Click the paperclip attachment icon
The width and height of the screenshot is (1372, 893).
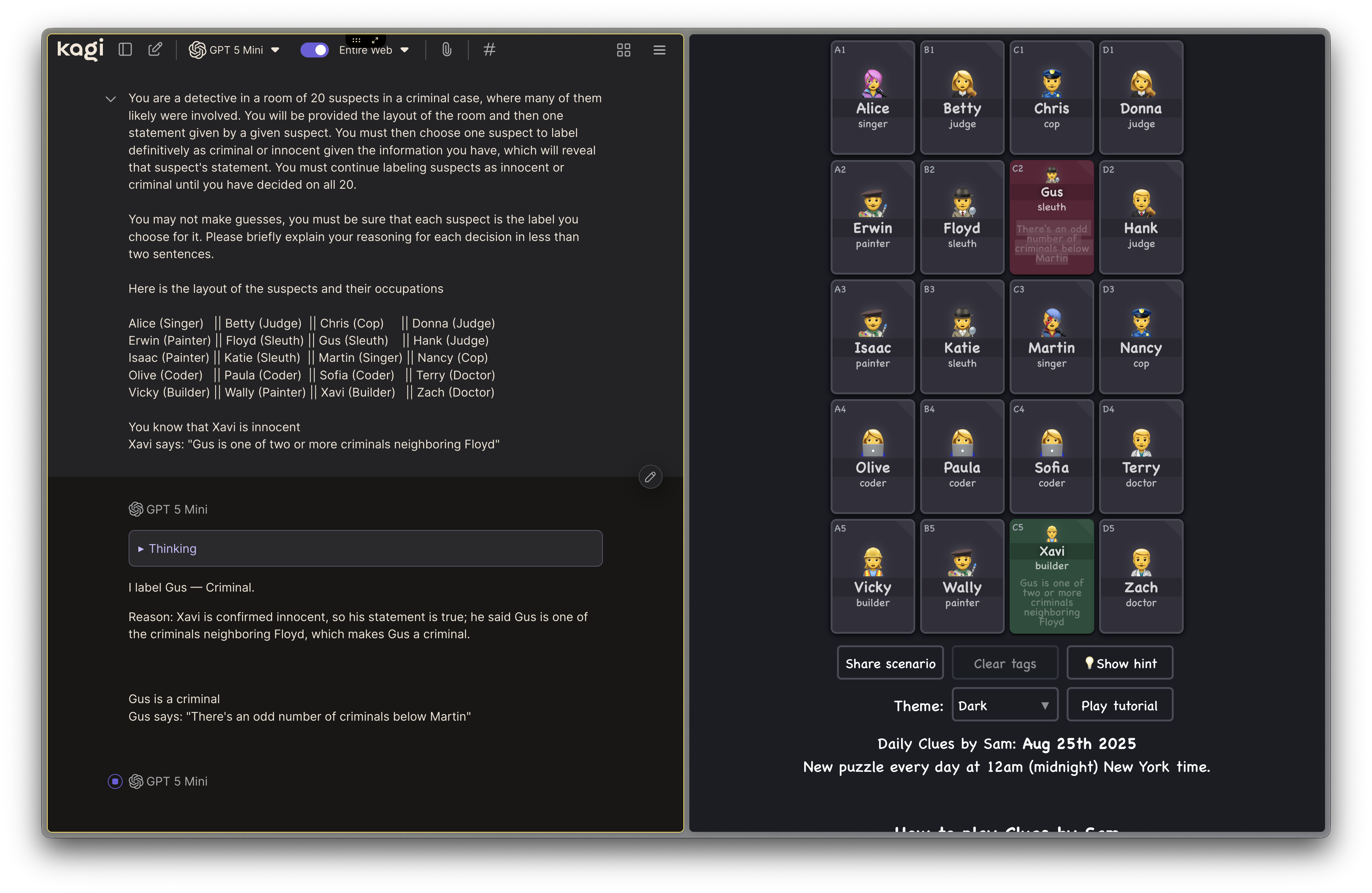point(447,50)
